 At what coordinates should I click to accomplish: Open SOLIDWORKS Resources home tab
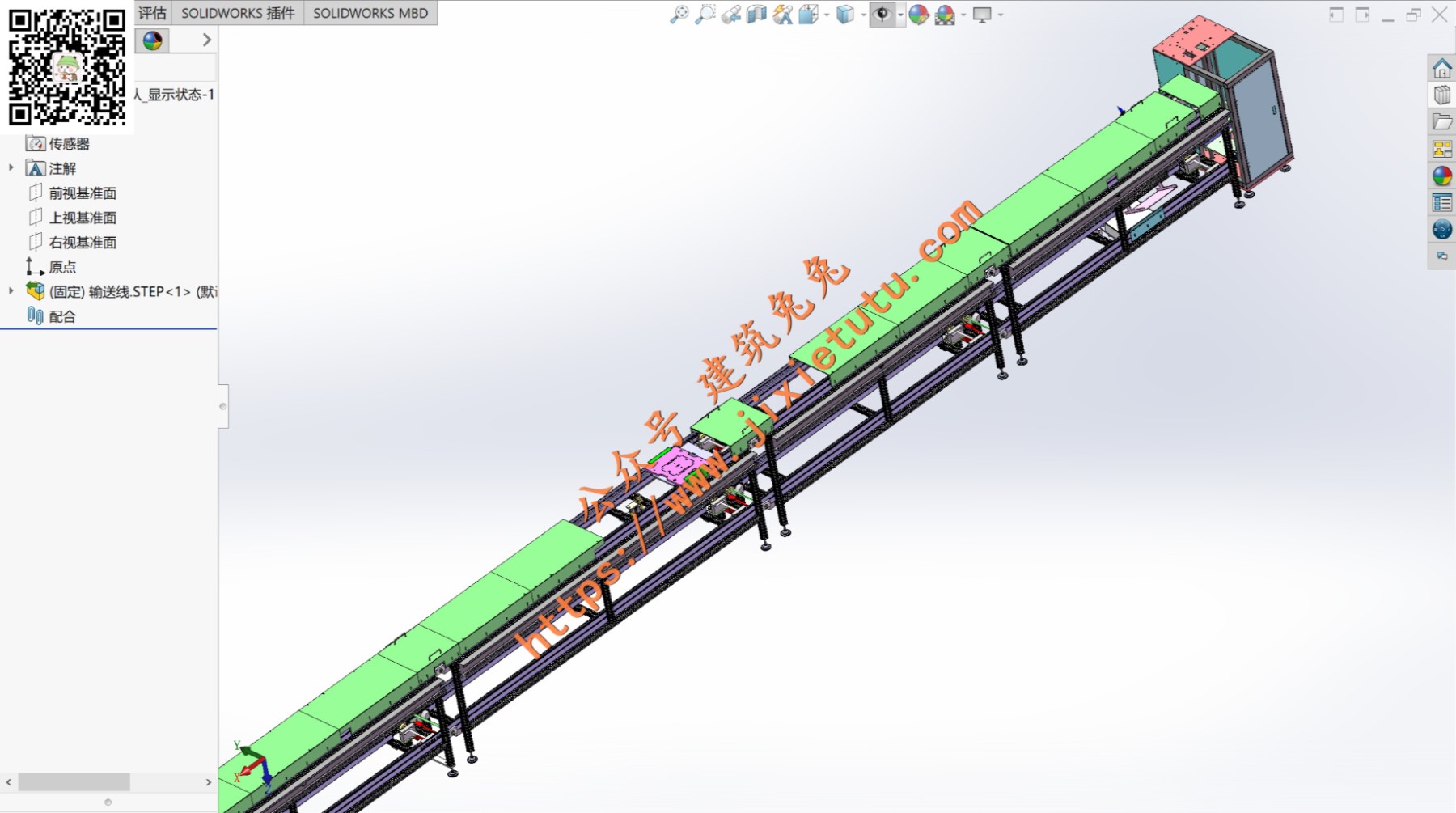tap(1441, 68)
